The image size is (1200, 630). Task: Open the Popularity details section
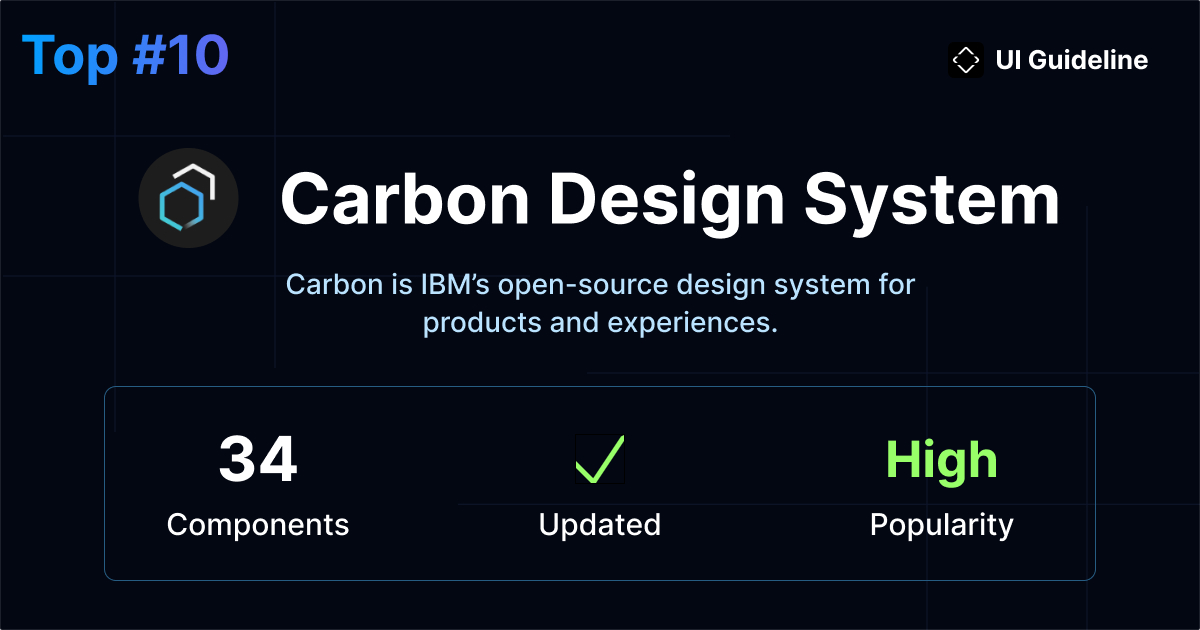coord(941,524)
